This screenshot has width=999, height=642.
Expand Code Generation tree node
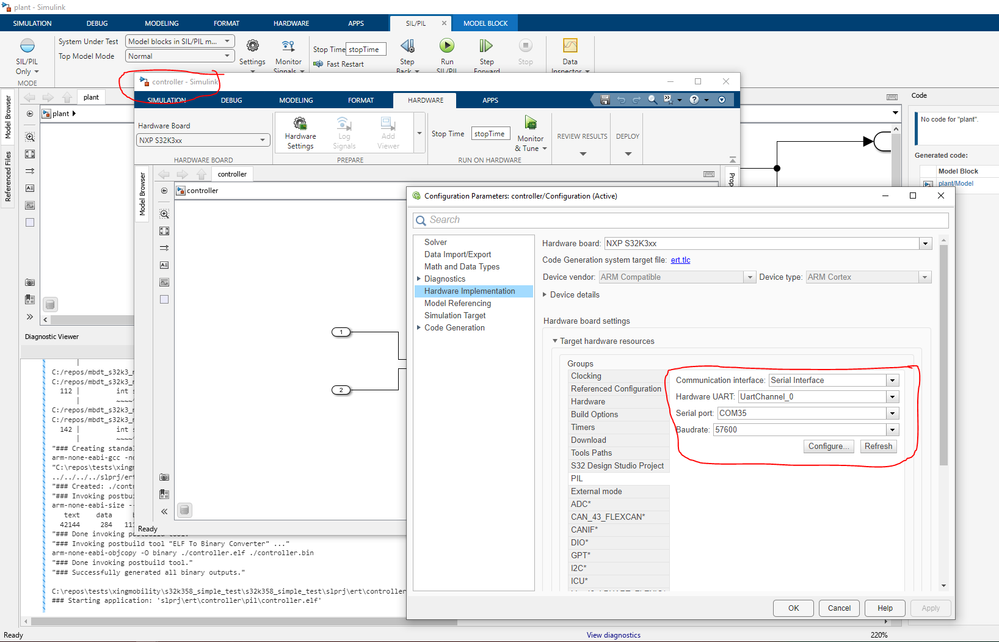click(419, 327)
